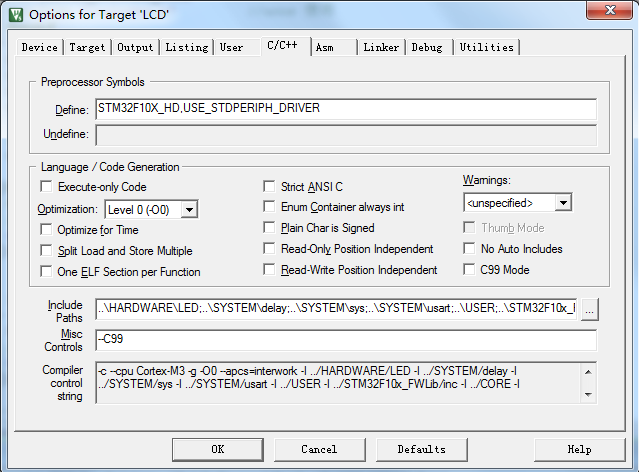Check One ELF Section per Function
Screen dimensions: 639x472
(x=46, y=271)
